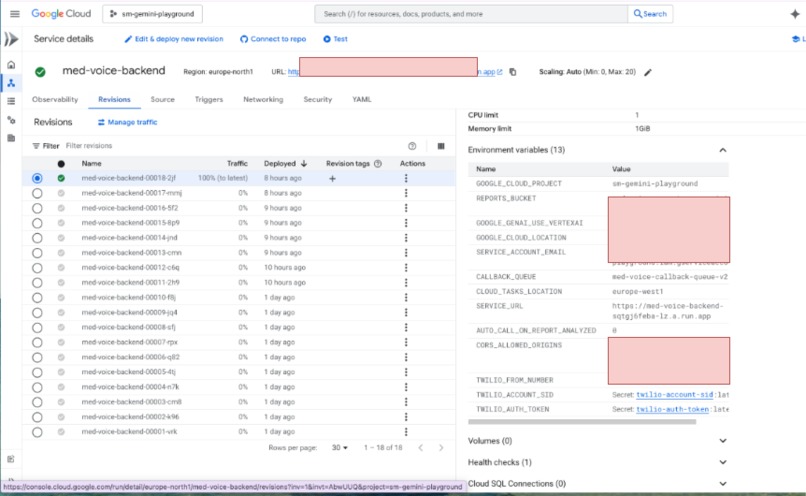This screenshot has height=496, width=806.
Task: Open the filter help question mark icon
Action: click(412, 146)
